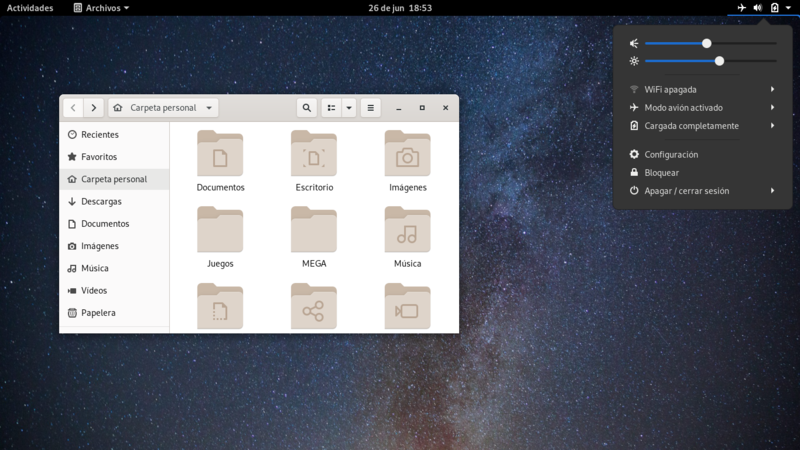The height and width of the screenshot is (450, 800).
Task: Open the Imágenes folder icon
Action: tap(408, 154)
